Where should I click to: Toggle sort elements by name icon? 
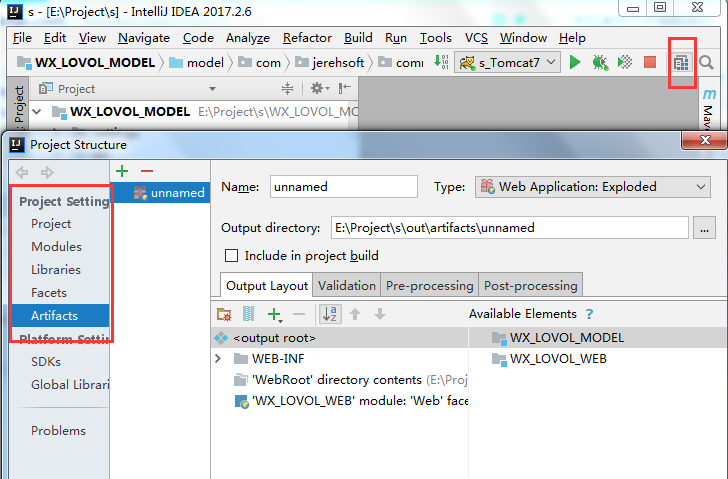(x=330, y=314)
